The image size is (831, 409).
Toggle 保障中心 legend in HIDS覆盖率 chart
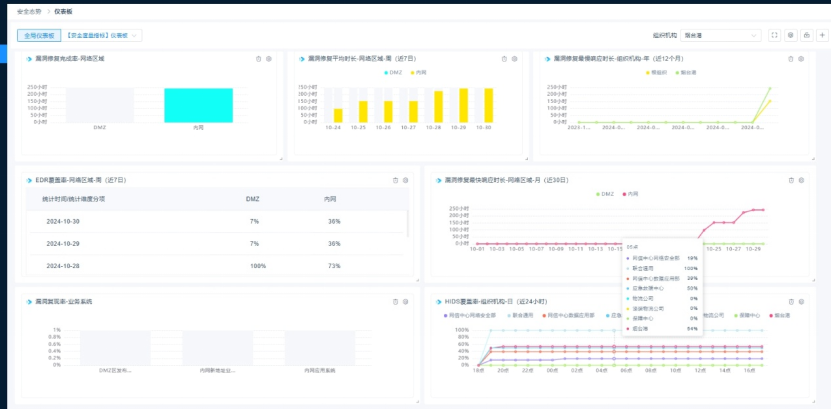click(747, 315)
